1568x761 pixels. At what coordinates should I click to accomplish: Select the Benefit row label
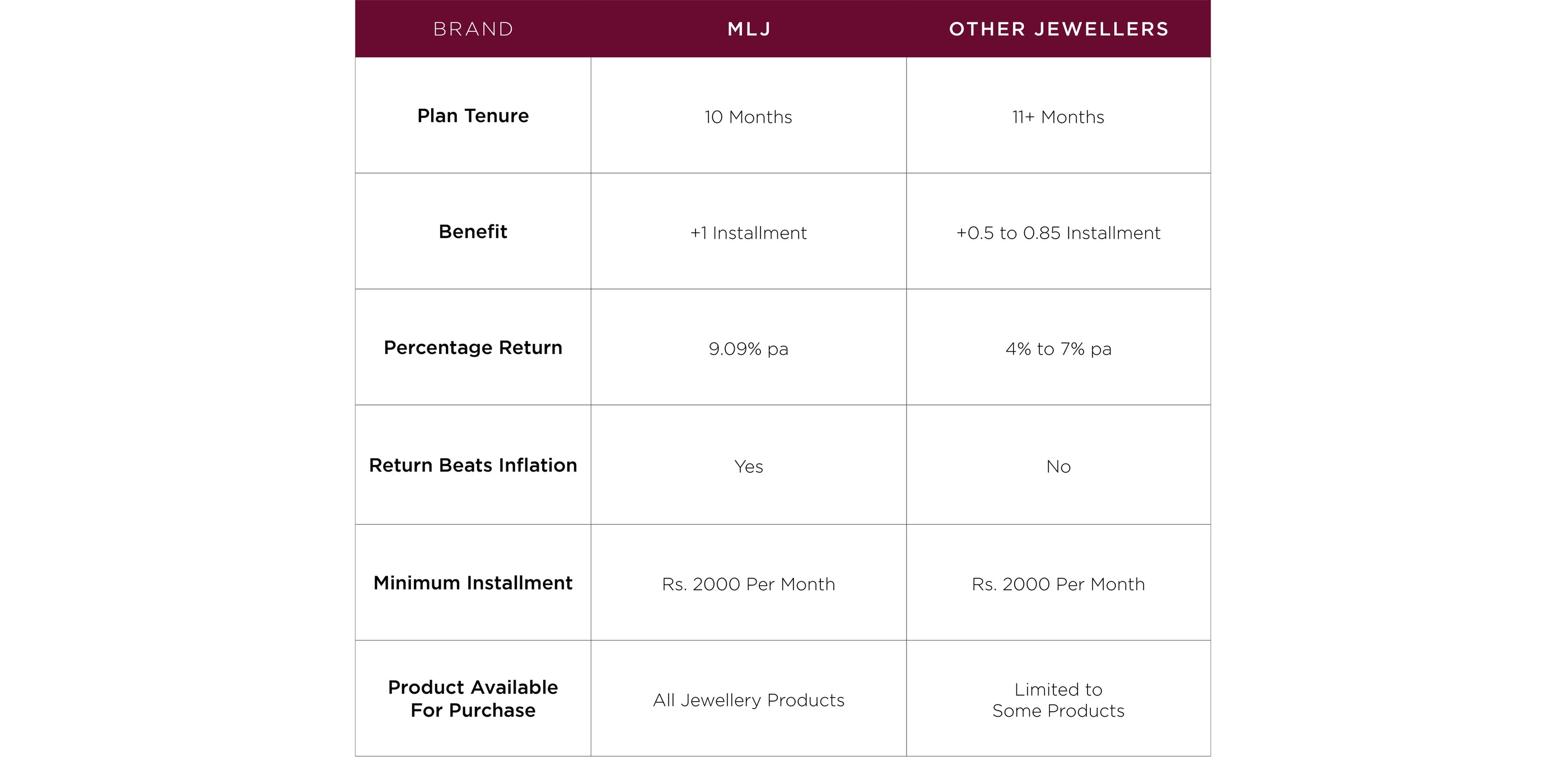point(473,231)
